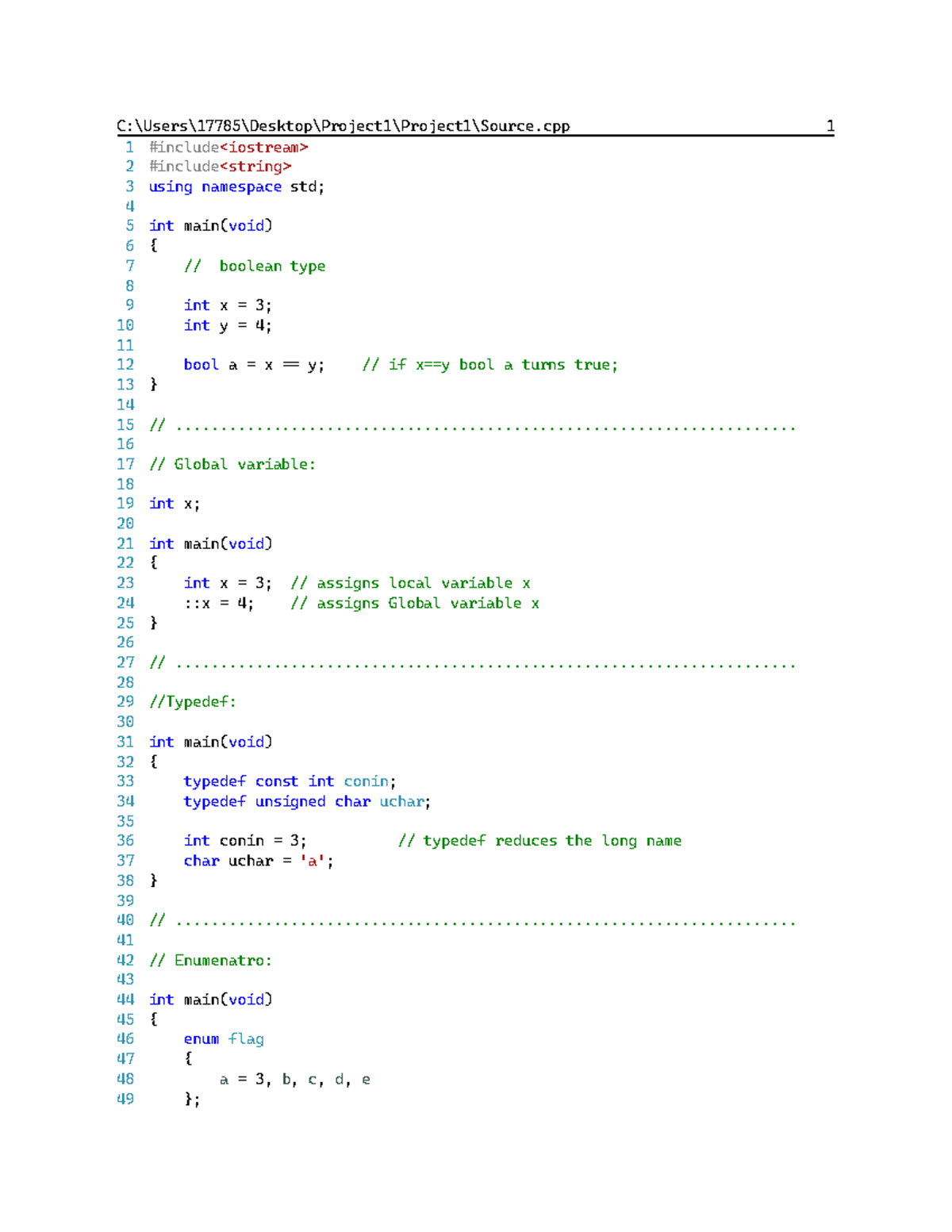Click the a = 3, b, c enum values

click(x=295, y=1079)
